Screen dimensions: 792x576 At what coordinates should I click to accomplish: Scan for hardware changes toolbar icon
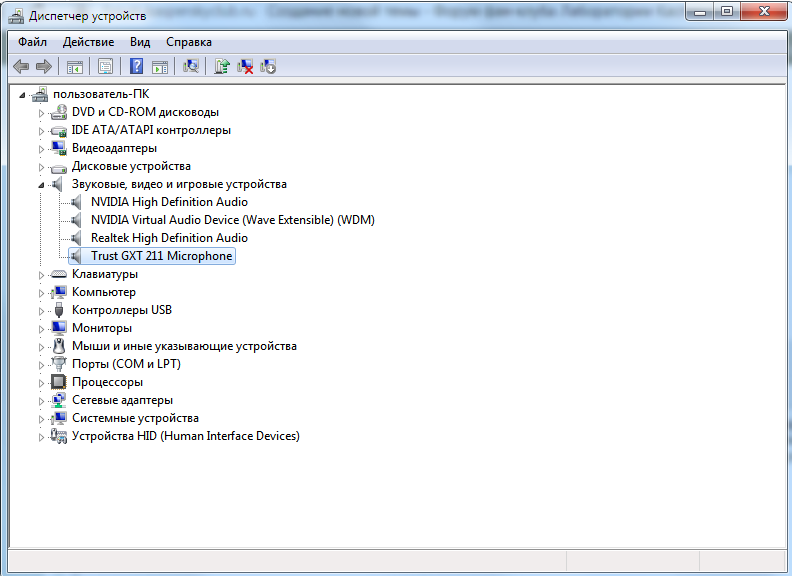(x=190, y=66)
